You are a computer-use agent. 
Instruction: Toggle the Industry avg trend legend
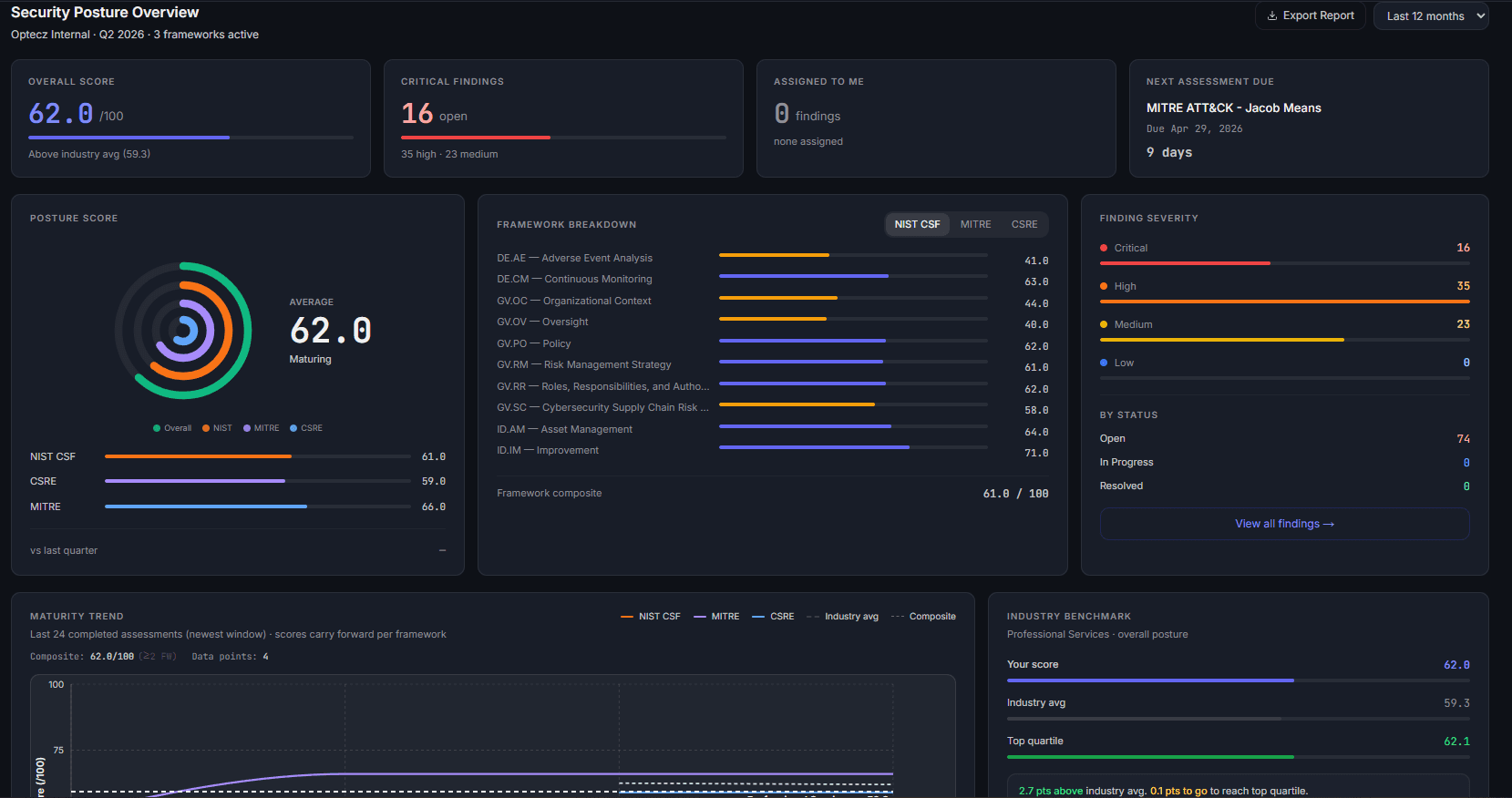842,617
